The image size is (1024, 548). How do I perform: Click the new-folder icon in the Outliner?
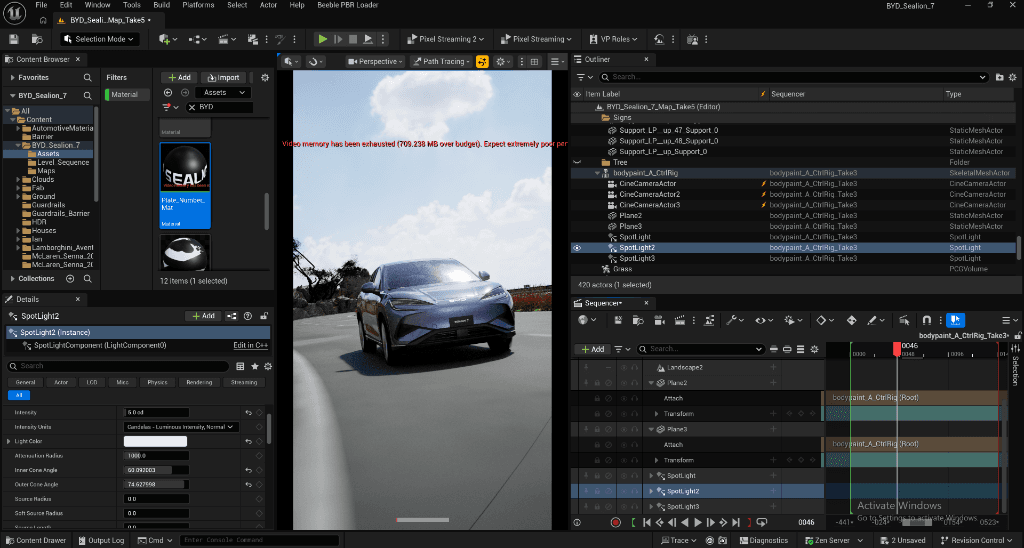coord(999,77)
